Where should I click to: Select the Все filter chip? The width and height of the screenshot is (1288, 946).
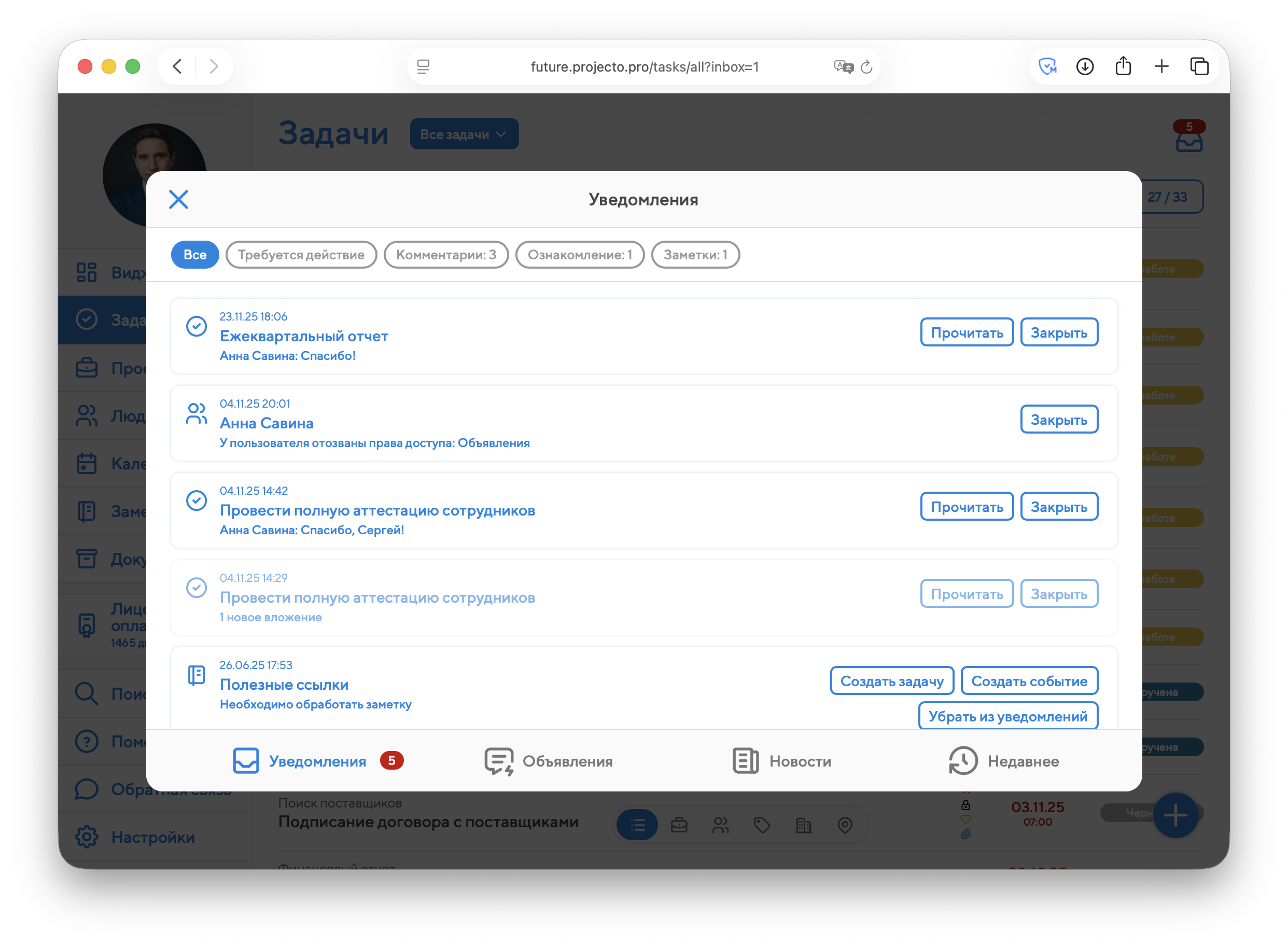194,255
